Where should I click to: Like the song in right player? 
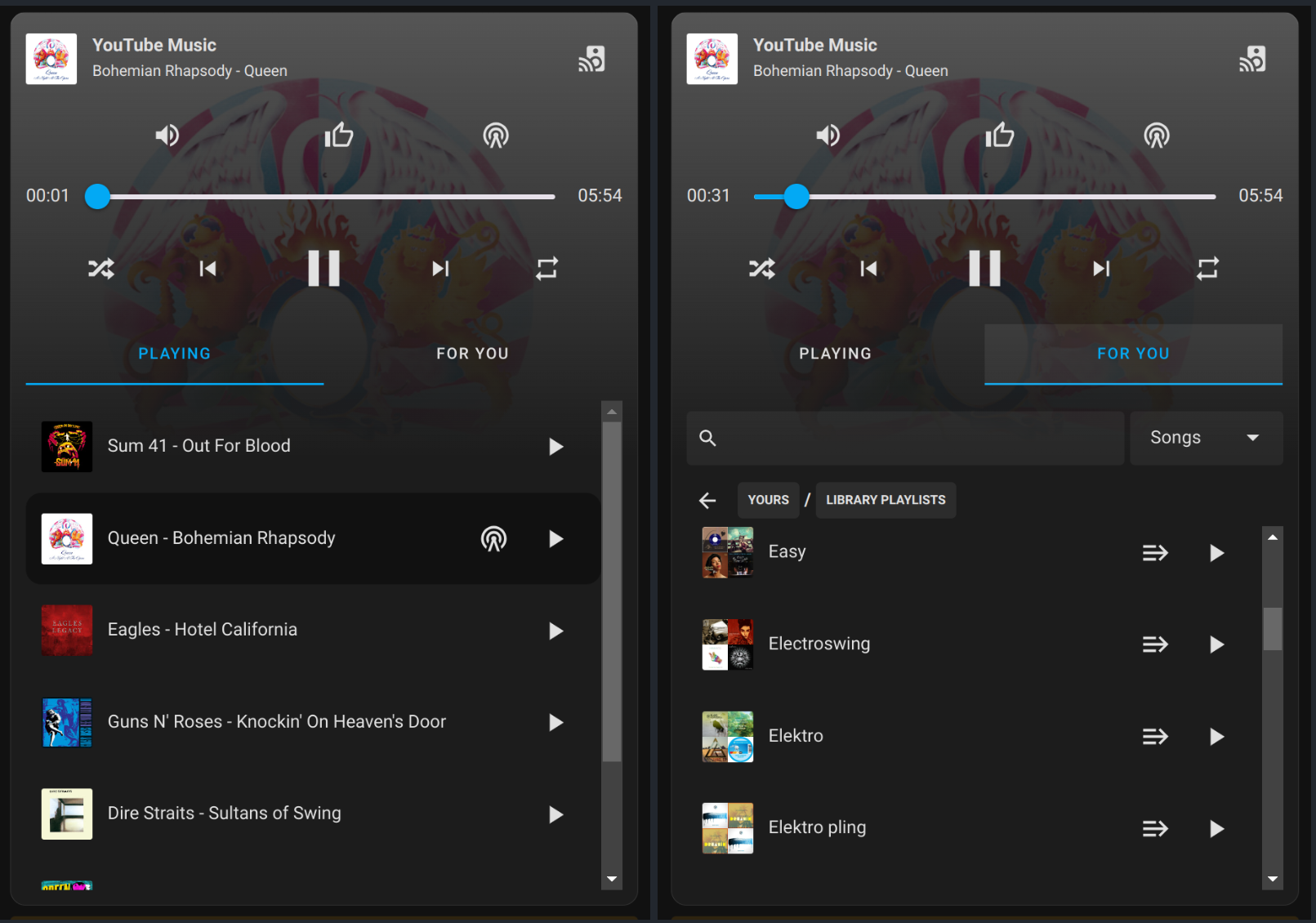point(1000,135)
